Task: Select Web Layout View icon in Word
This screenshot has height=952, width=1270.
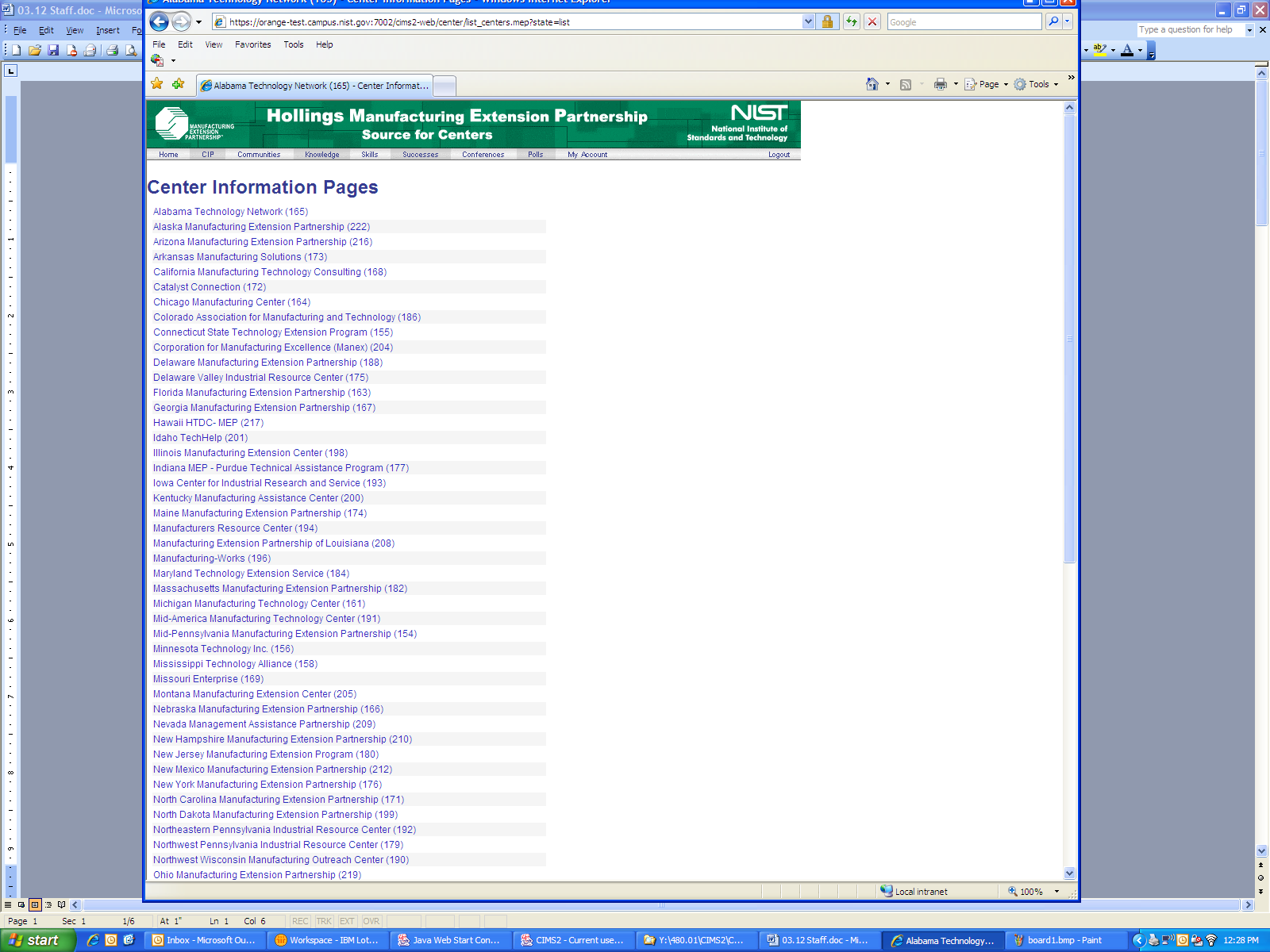Action: click(x=21, y=904)
